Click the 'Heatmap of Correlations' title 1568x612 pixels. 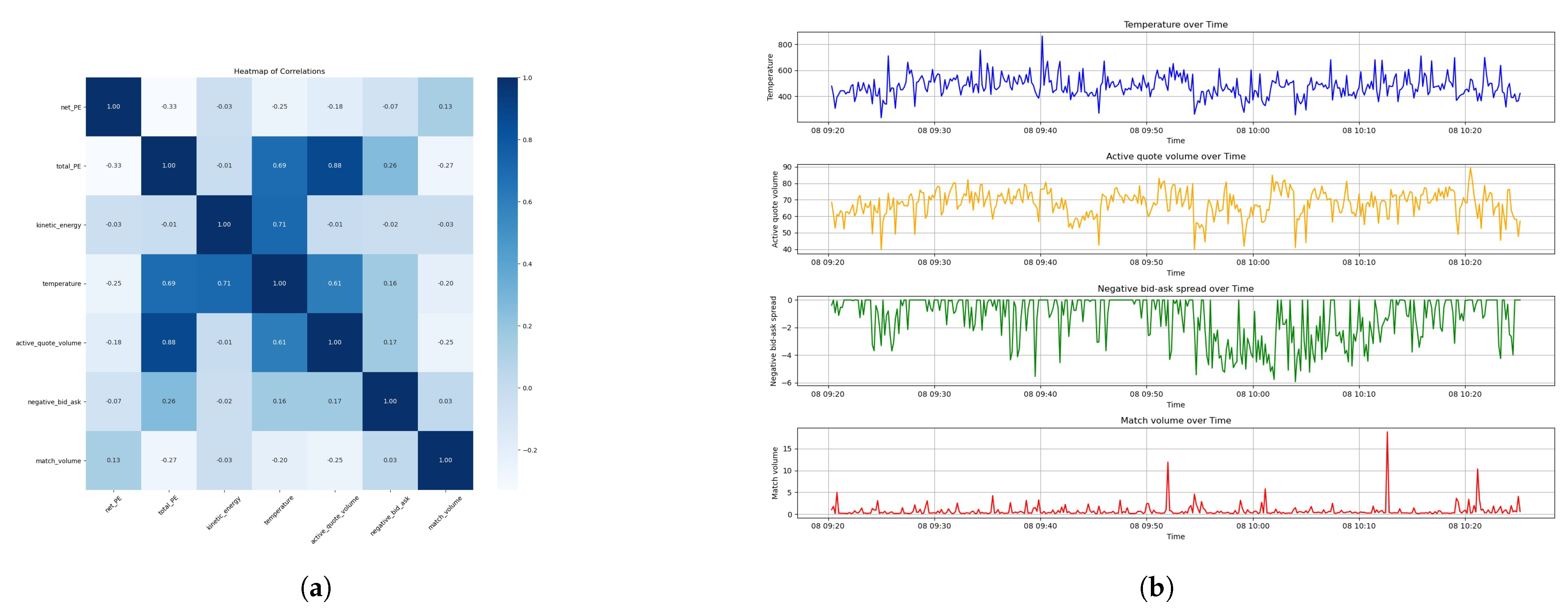click(x=279, y=71)
